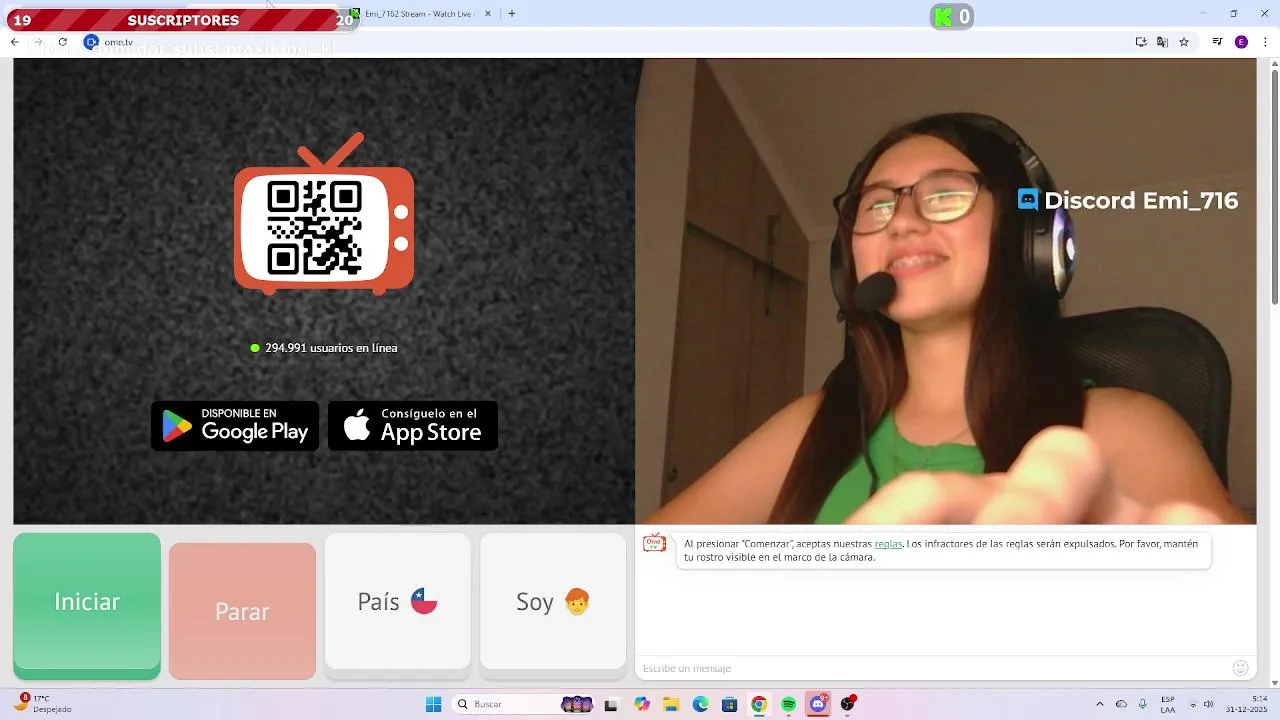Open the reglas link in chat
Viewport: 1280px width, 720px height.
point(888,544)
